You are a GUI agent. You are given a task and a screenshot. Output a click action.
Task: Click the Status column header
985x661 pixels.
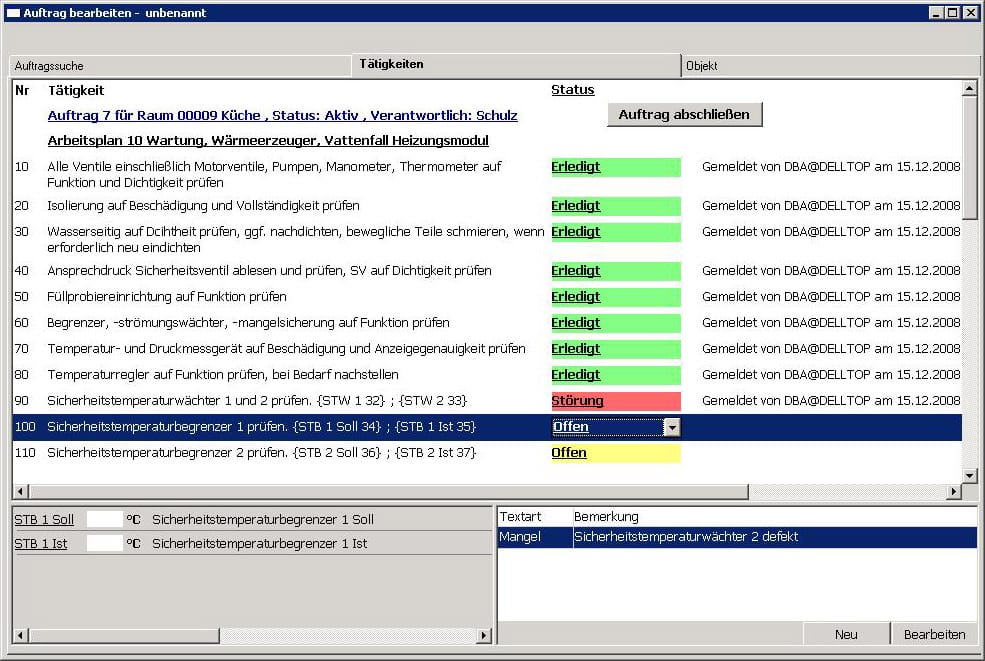(572, 90)
